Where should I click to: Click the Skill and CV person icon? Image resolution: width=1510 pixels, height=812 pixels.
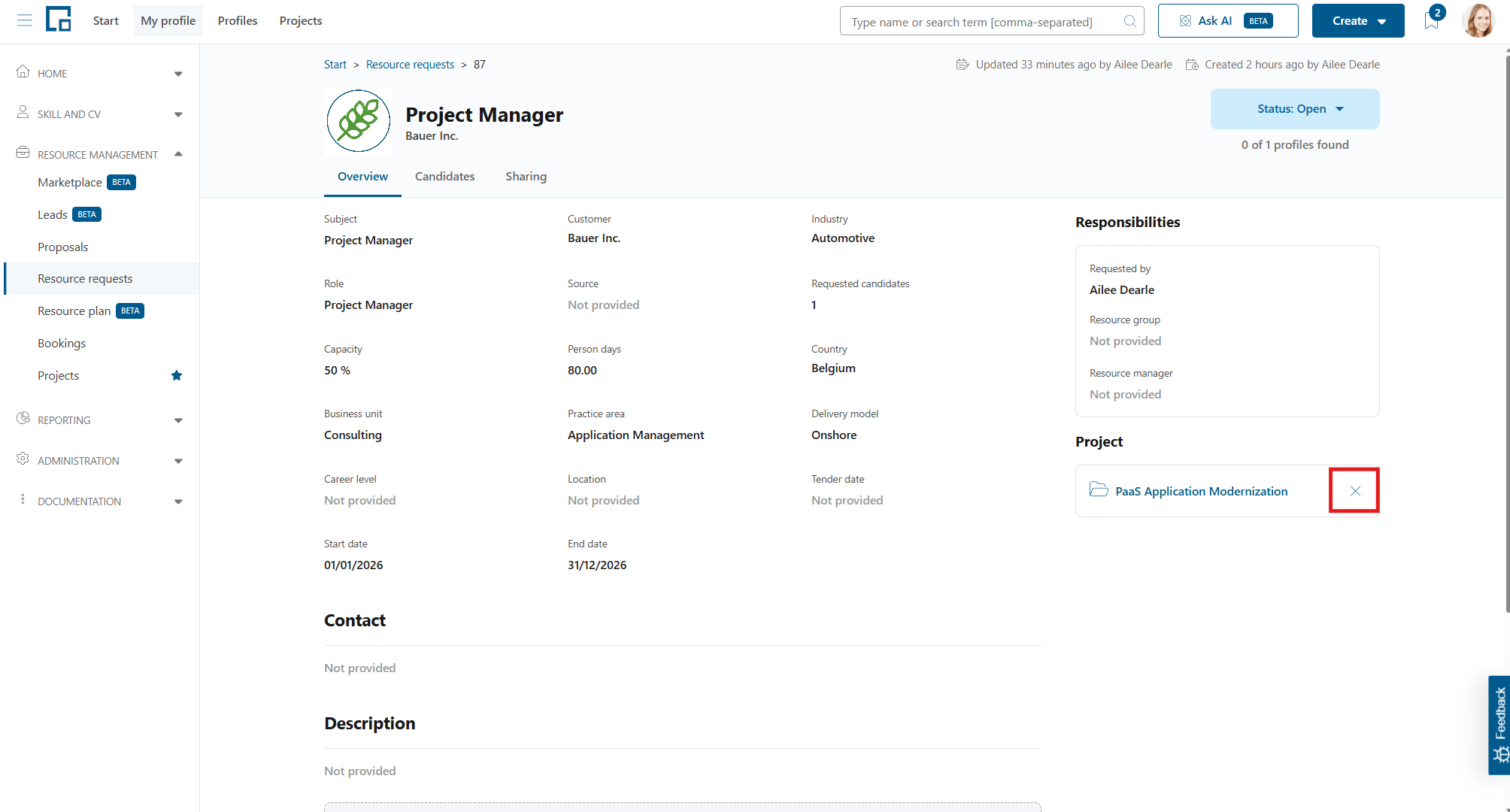pos(23,112)
